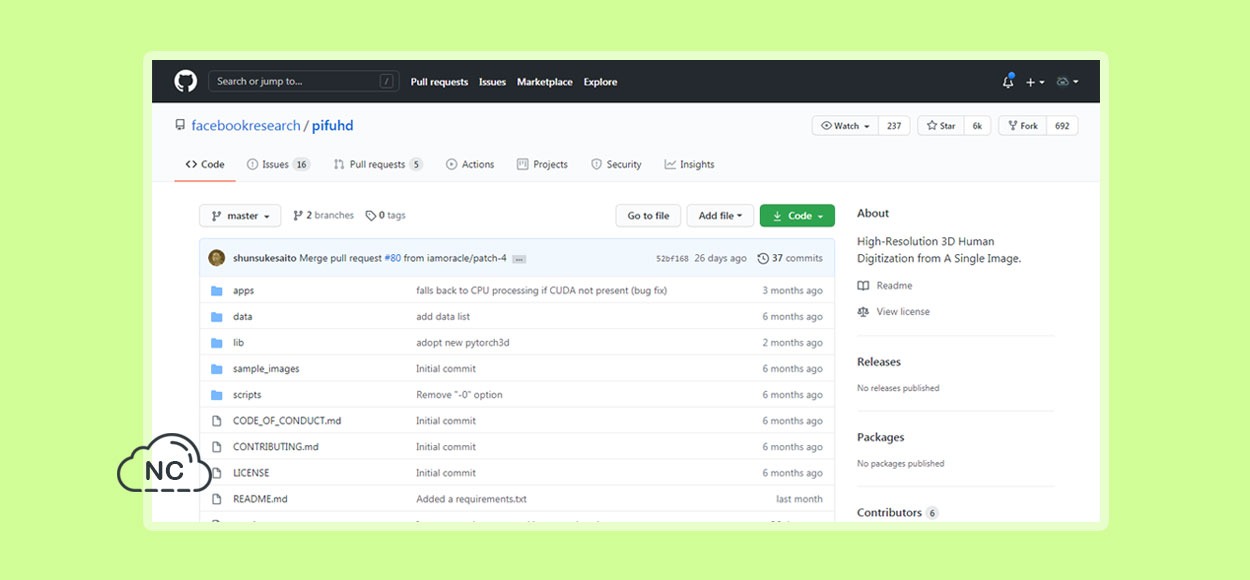View the 37 commits history
1250x580 pixels.
point(790,258)
